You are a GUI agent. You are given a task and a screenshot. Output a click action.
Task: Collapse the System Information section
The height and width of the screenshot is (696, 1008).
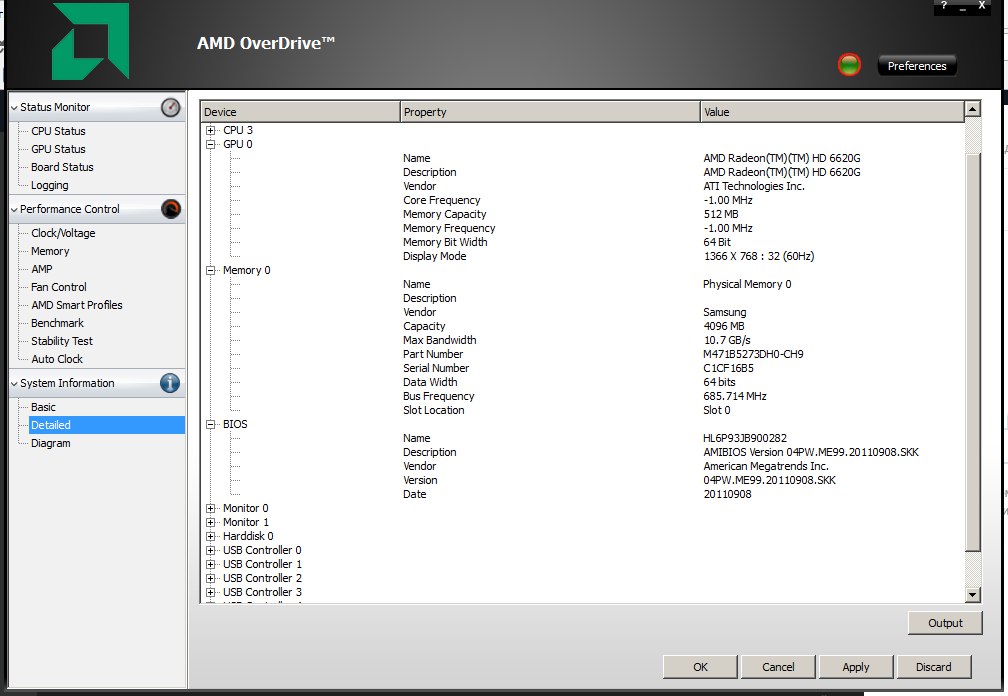coord(14,383)
